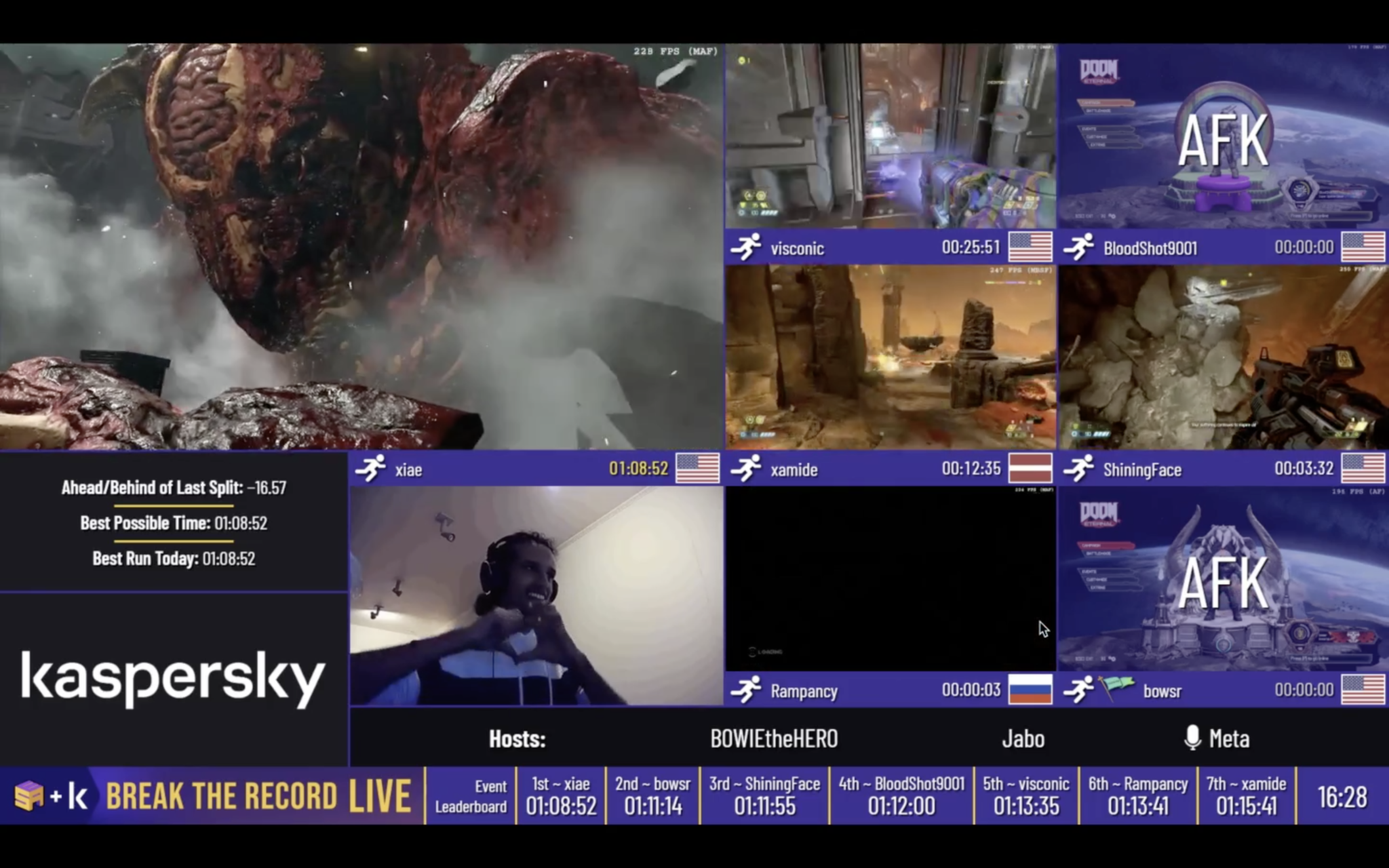Click the runner name bowsr
The image size is (1389, 868).
point(1162,692)
